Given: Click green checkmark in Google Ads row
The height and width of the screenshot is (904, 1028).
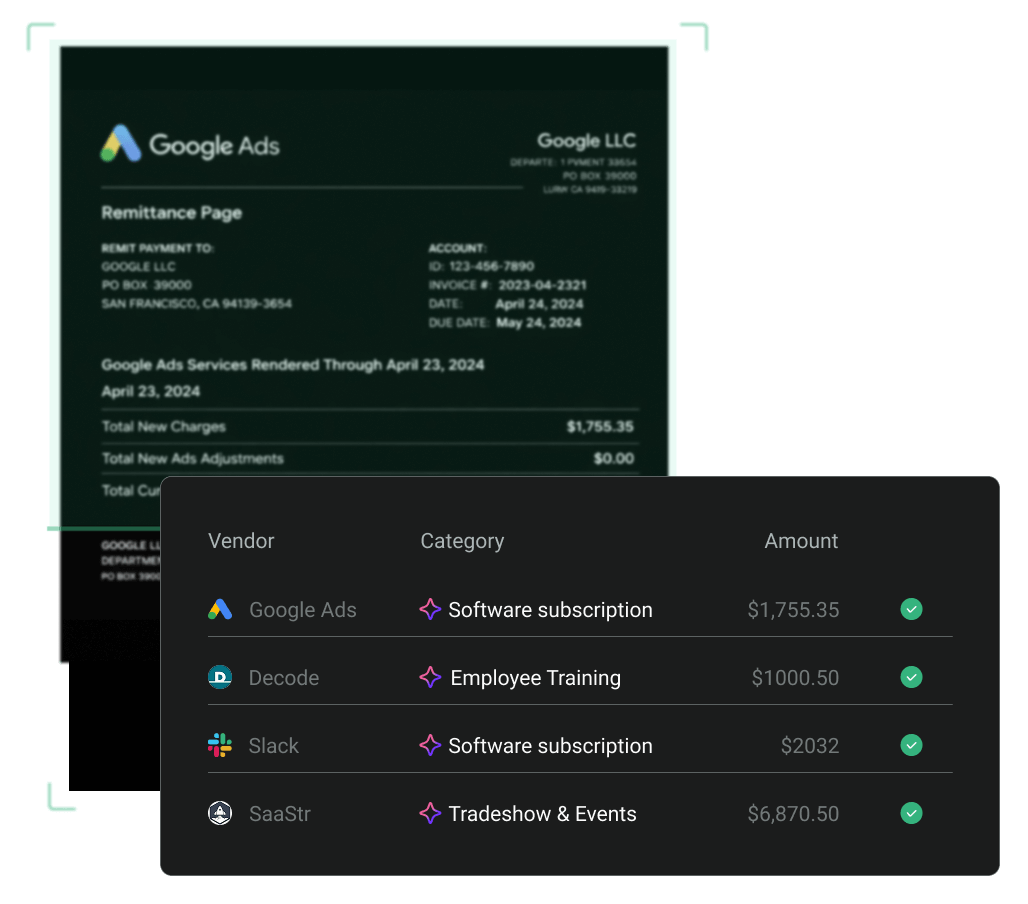Looking at the screenshot, I should pyautogui.click(x=911, y=609).
